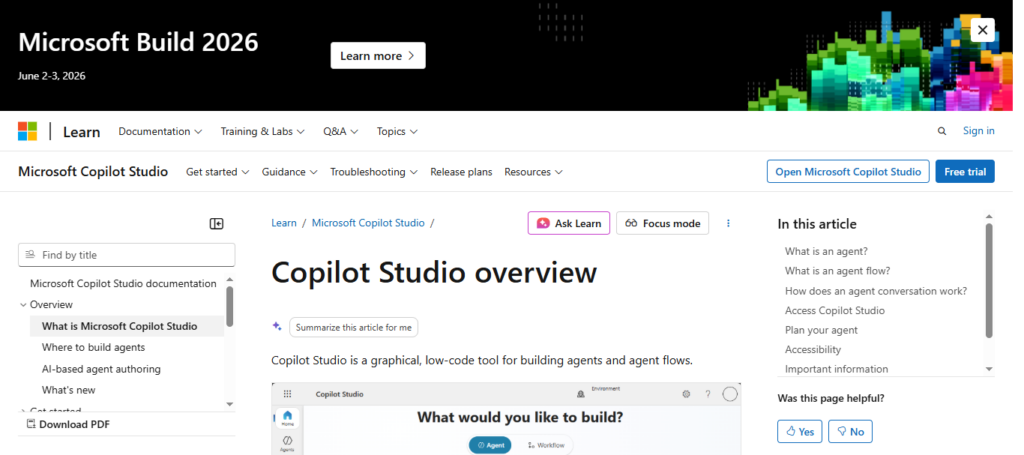This screenshot has width=1024, height=455.
Task: Jump to Important information section
Action: tap(837, 369)
